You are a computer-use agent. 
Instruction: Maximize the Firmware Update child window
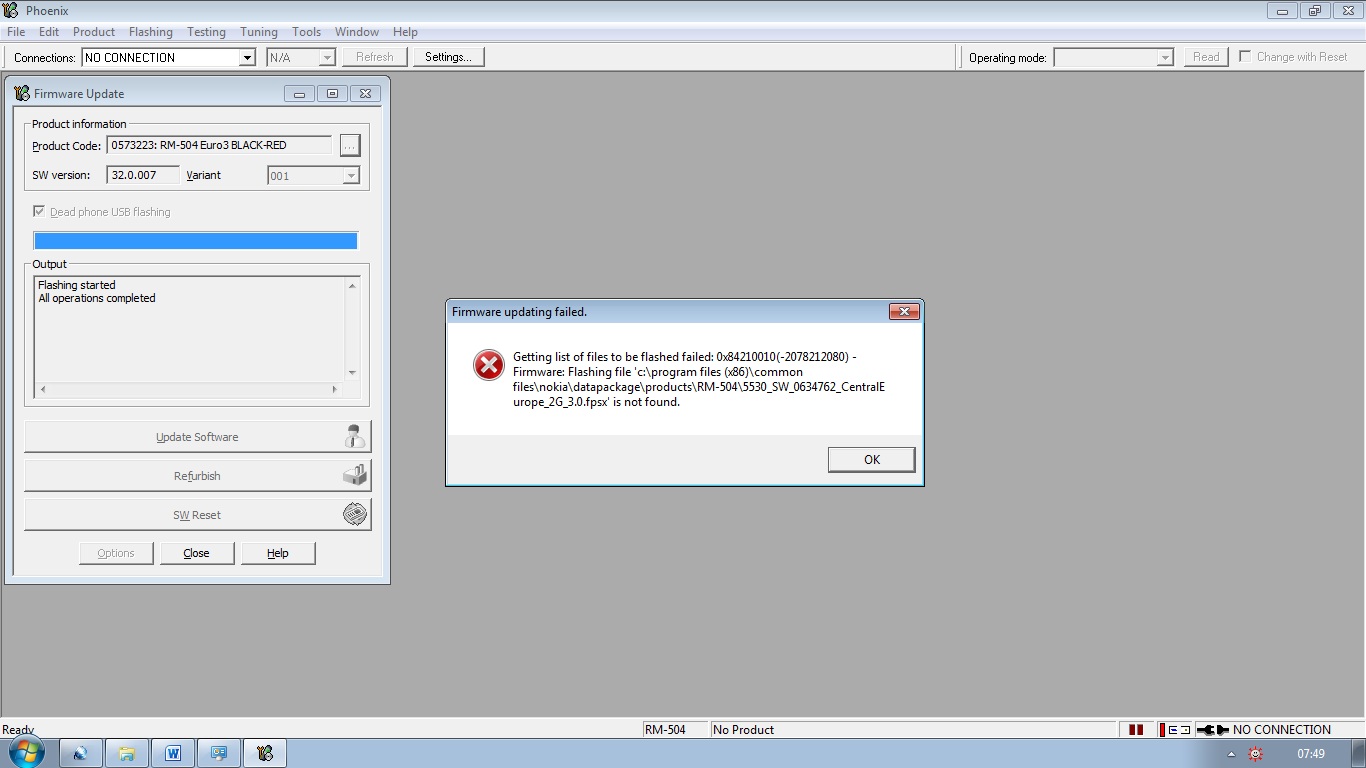coord(332,93)
